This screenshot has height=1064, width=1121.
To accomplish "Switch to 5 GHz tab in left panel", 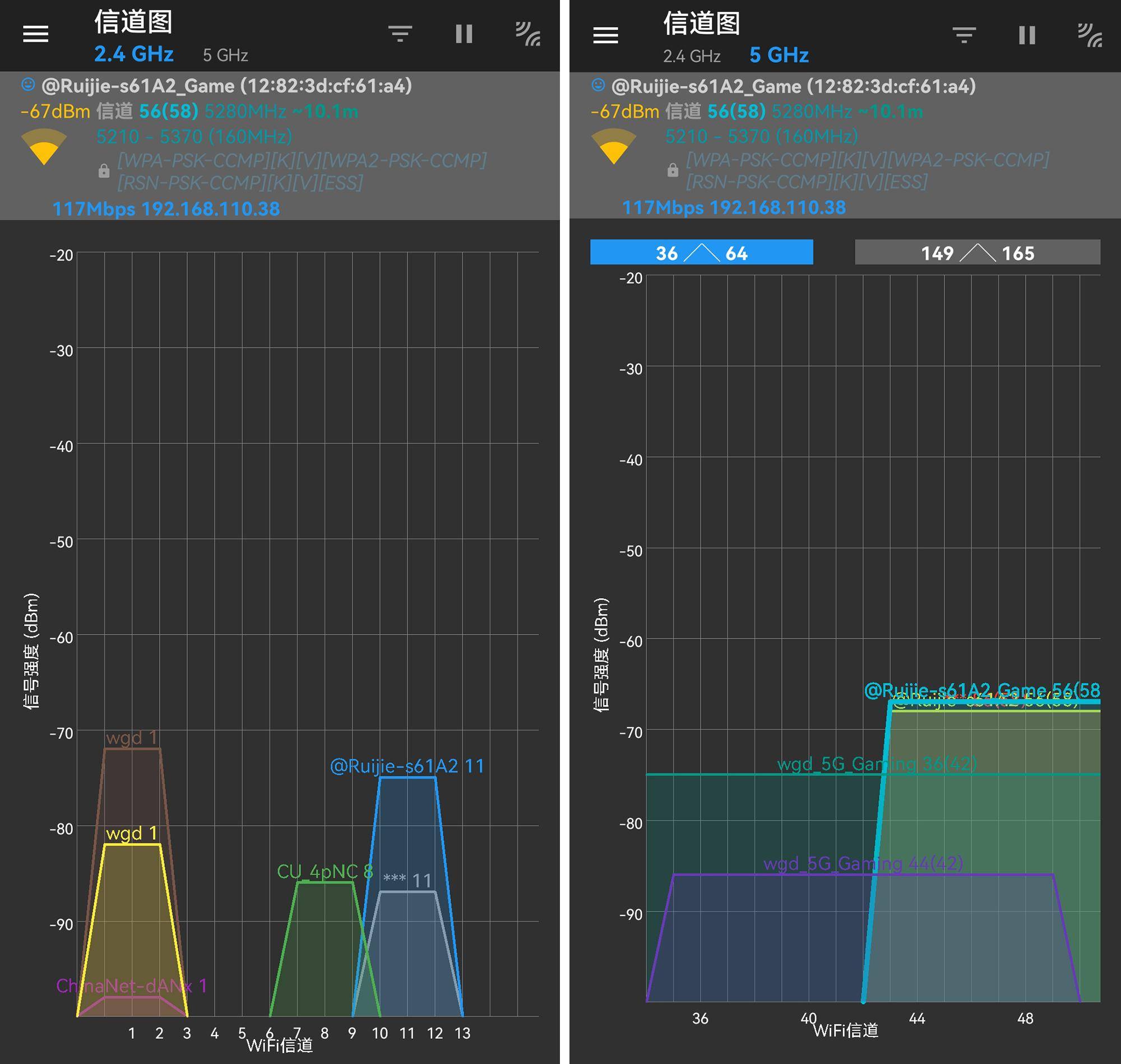I will point(225,55).
